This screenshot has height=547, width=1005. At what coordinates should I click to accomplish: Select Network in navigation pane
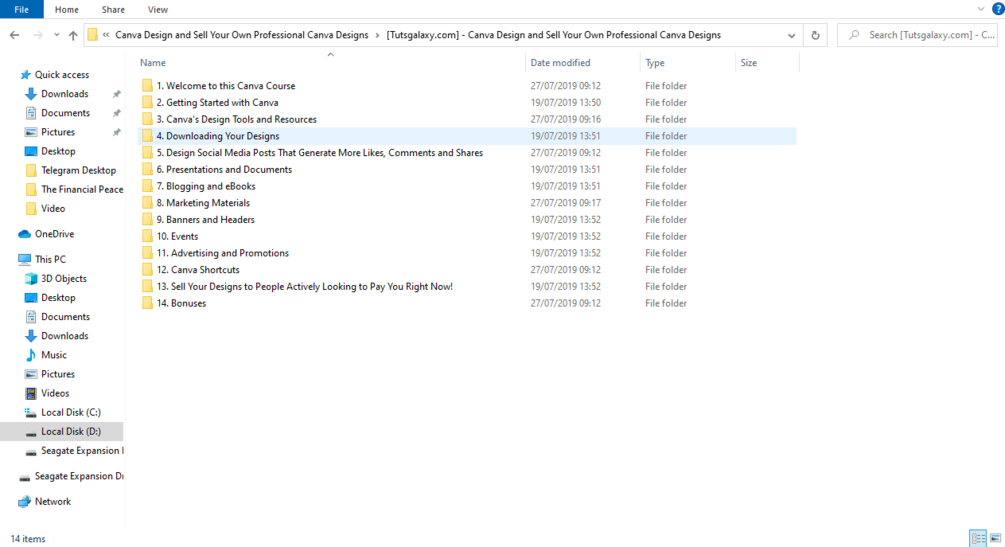pyautogui.click(x=53, y=502)
